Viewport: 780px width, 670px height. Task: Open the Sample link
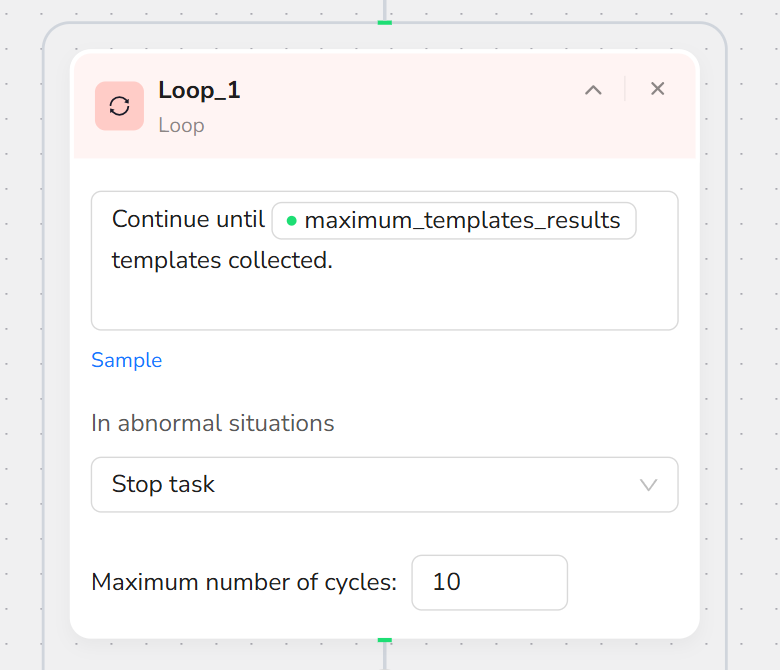[x=126, y=360]
